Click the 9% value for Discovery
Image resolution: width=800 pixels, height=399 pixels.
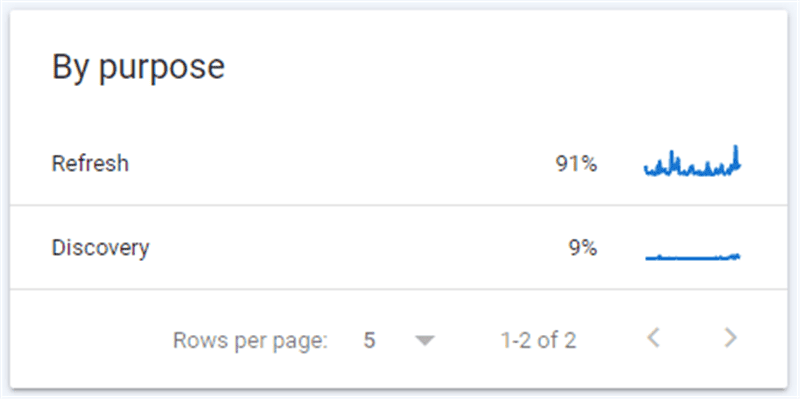coord(583,248)
